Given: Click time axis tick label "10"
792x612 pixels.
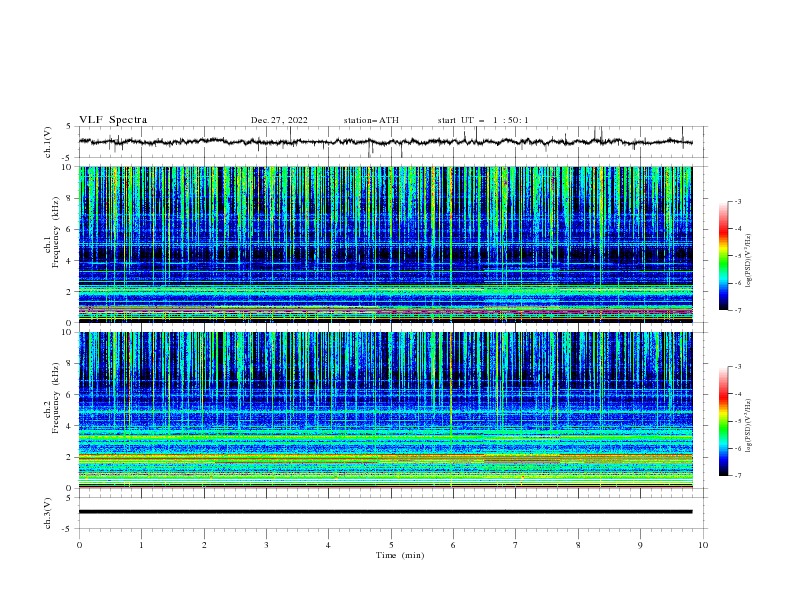Looking at the screenshot, I should point(703,545).
